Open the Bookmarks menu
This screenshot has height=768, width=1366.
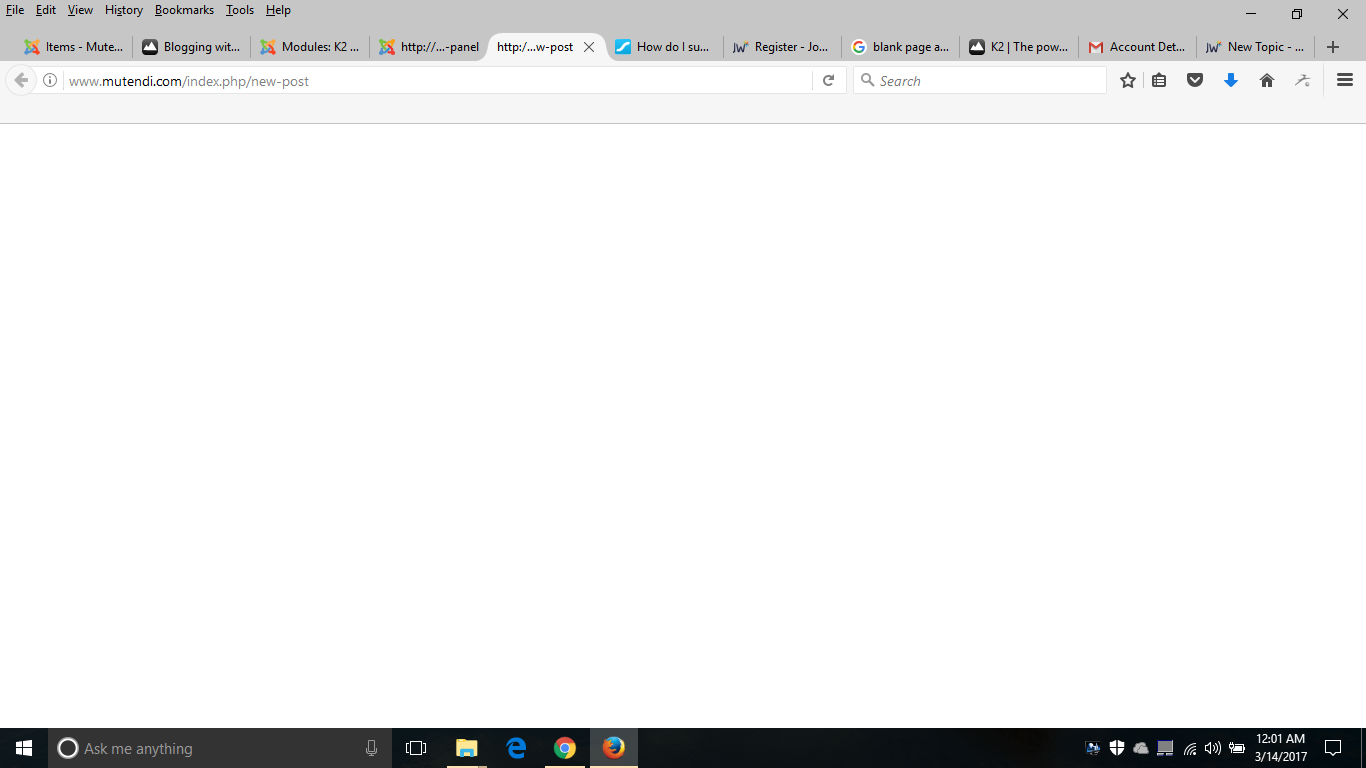click(184, 10)
